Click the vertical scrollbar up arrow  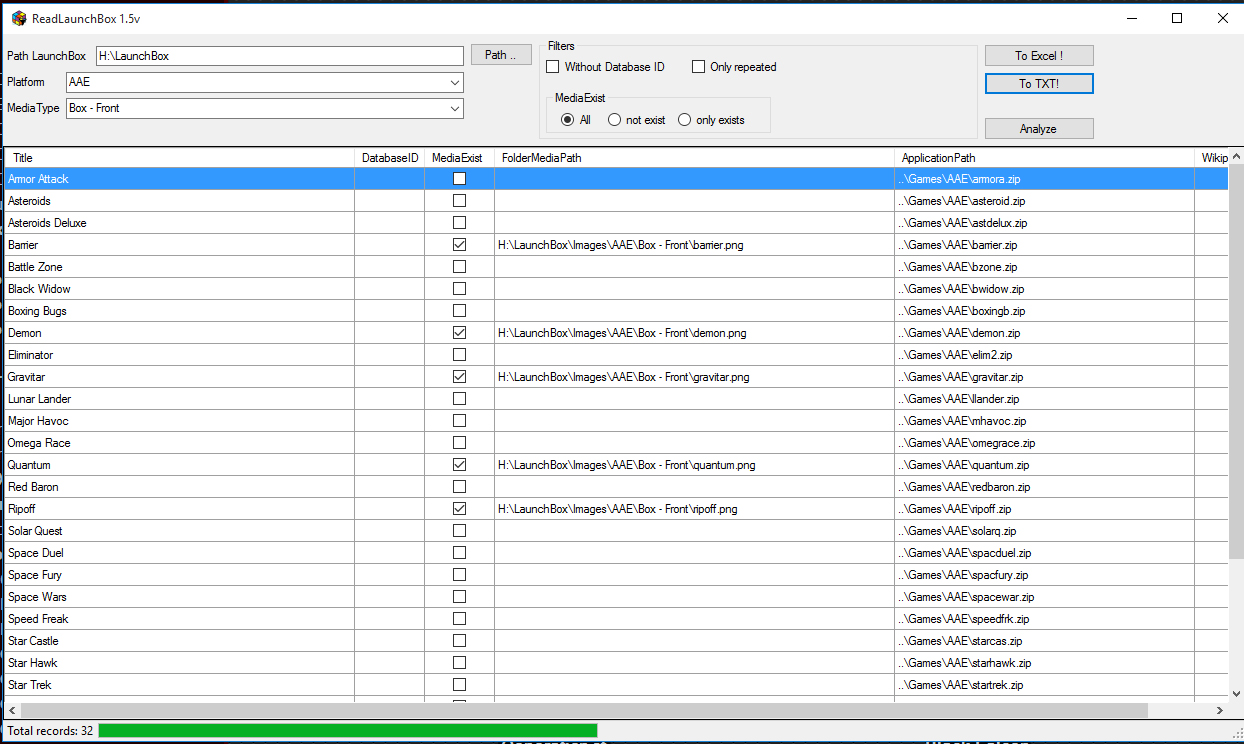(x=1236, y=157)
